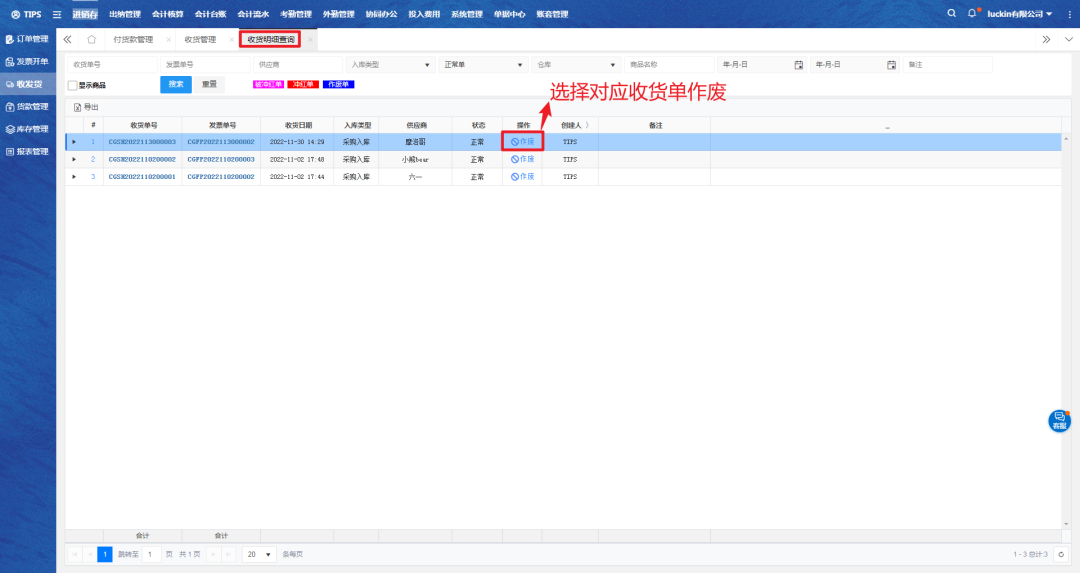The width and height of the screenshot is (1080, 573).
Task: Open the 客服 customer service floating icon
Action: pos(1059,421)
